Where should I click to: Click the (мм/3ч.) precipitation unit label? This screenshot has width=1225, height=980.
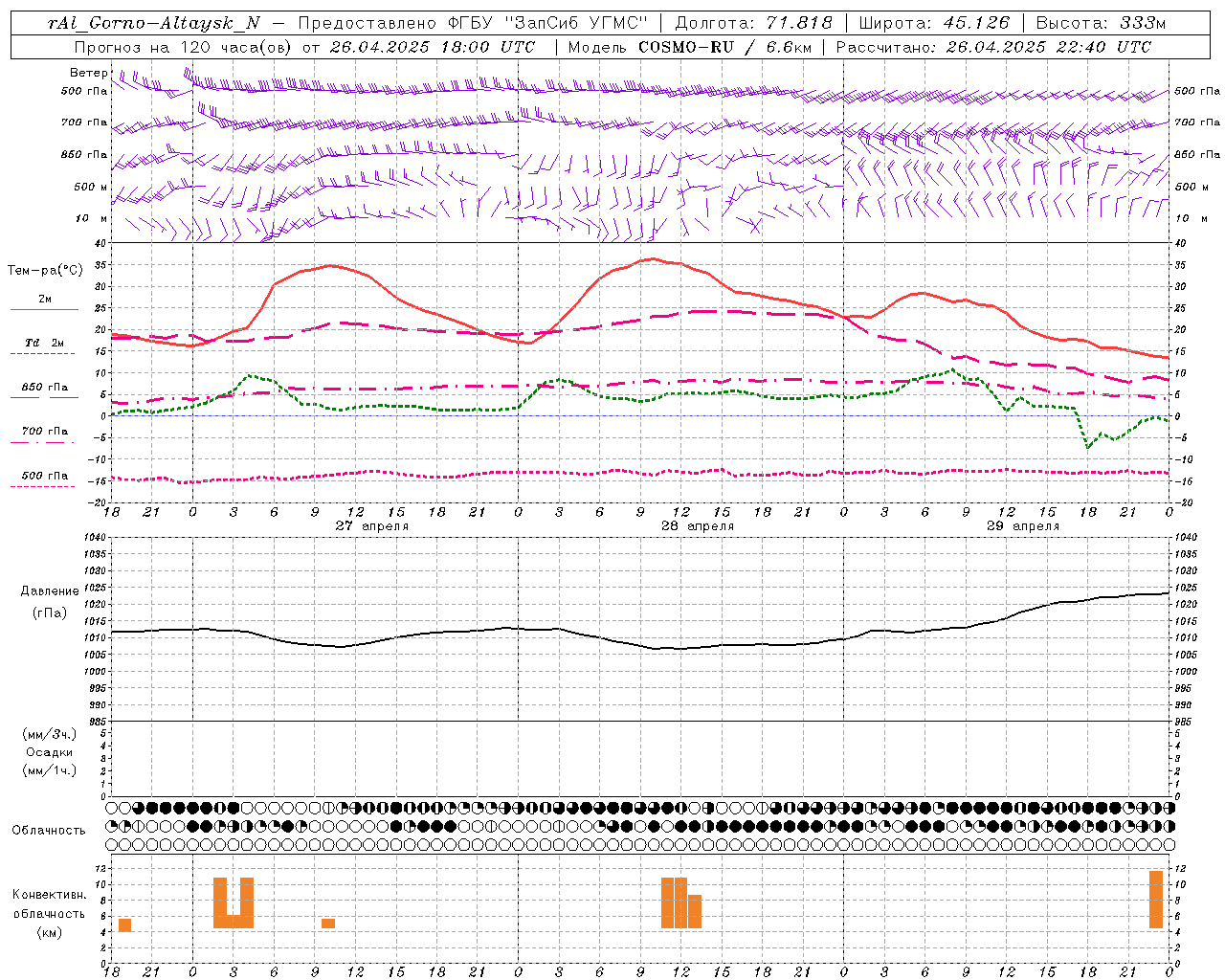[50, 734]
